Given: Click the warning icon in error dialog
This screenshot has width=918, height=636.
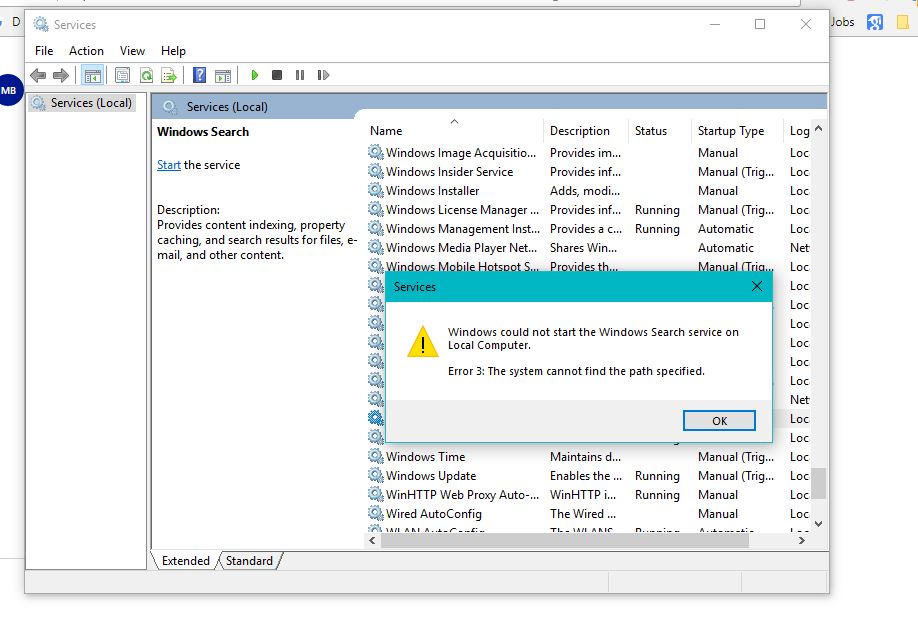Looking at the screenshot, I should [423, 341].
